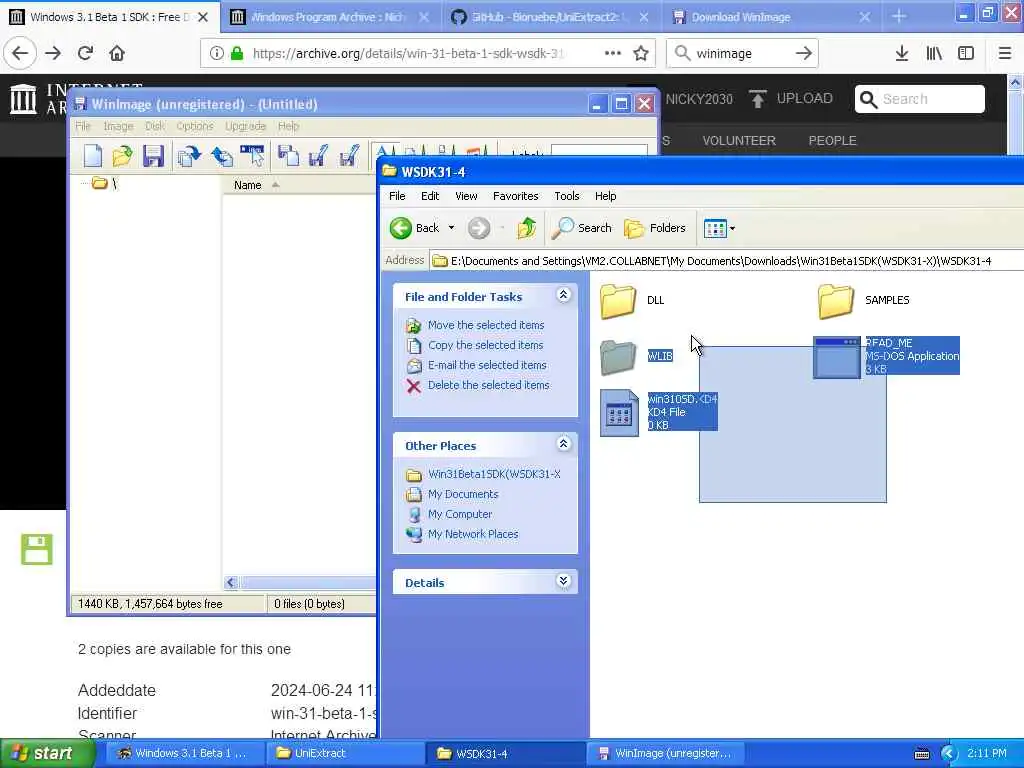Open Image menu in WinImage
This screenshot has height=768, width=1024.
(x=118, y=126)
